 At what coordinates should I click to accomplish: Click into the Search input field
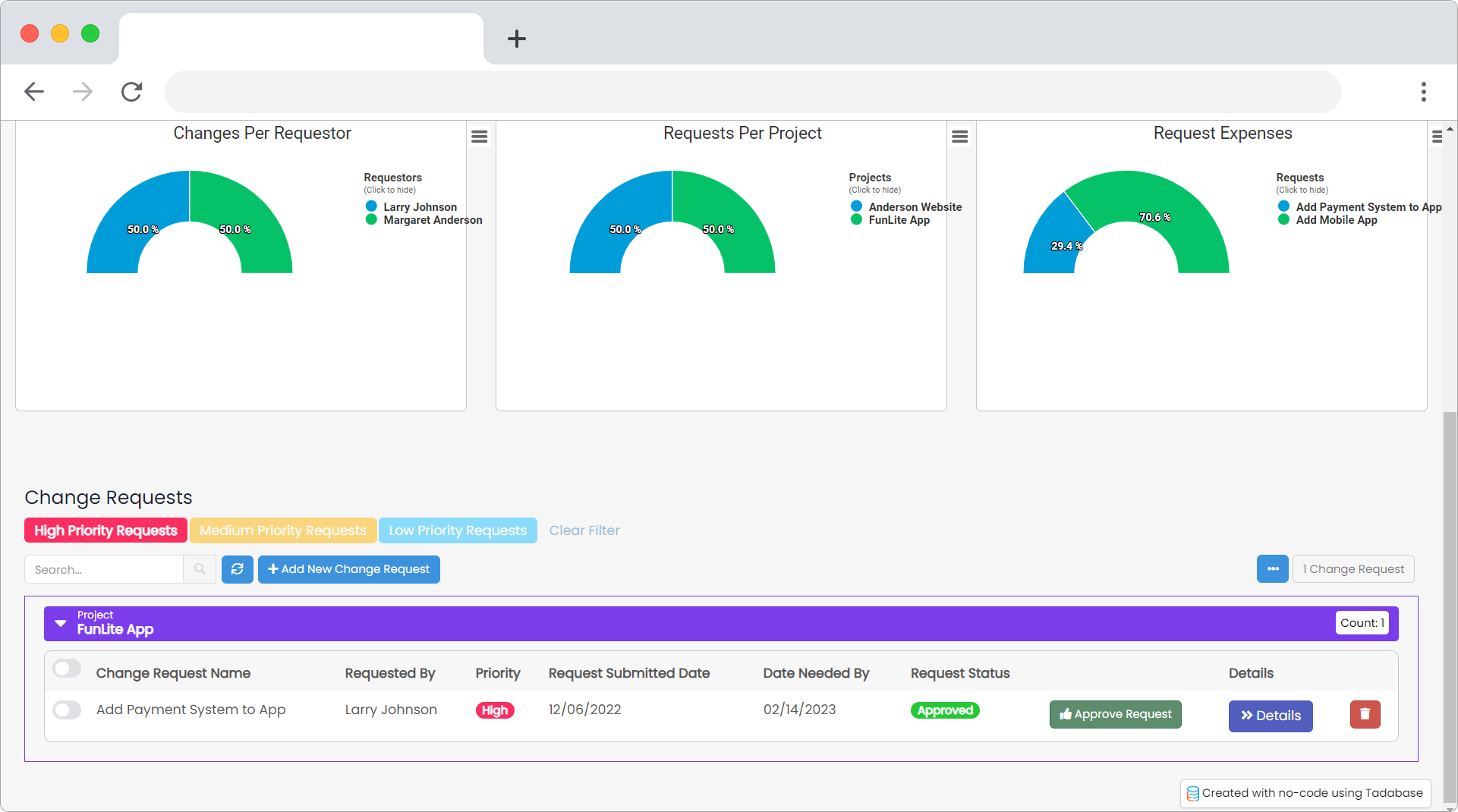(x=104, y=569)
